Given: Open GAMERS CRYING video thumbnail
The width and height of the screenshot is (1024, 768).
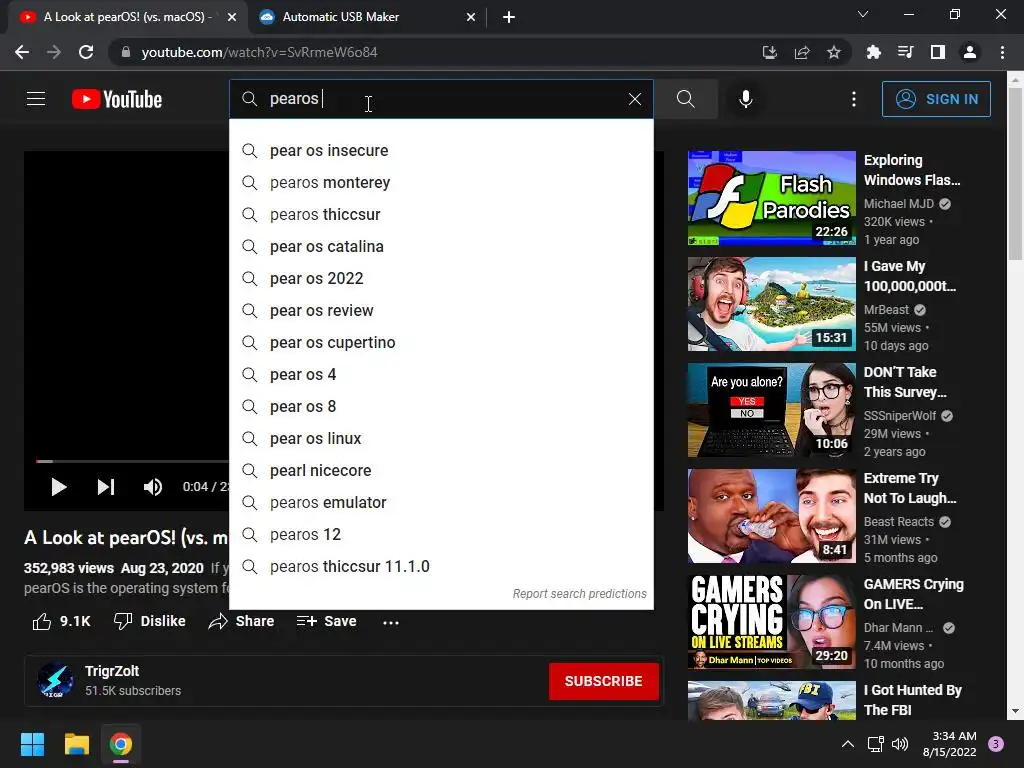Looking at the screenshot, I should tap(771, 622).
